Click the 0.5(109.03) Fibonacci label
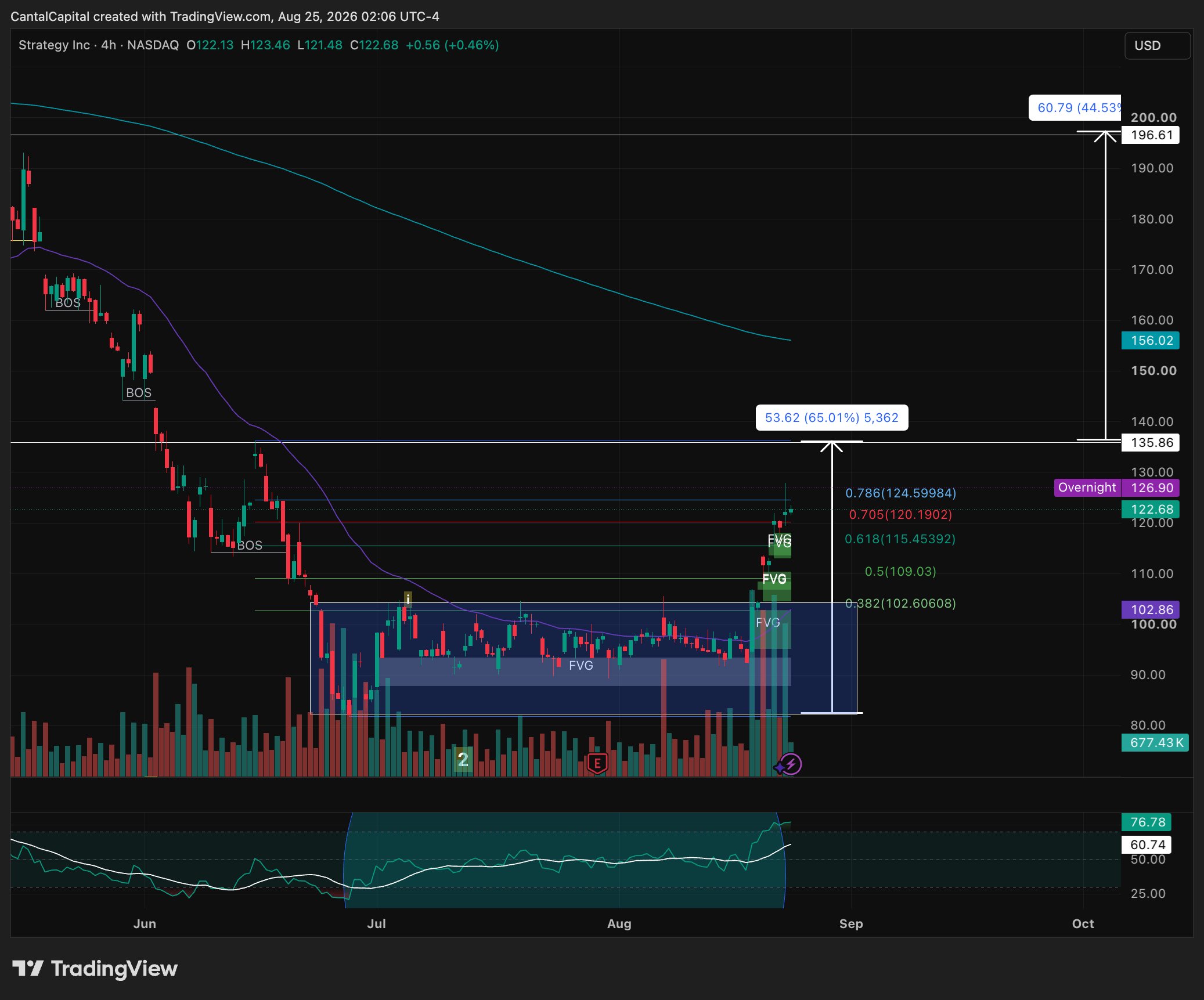 [x=900, y=572]
